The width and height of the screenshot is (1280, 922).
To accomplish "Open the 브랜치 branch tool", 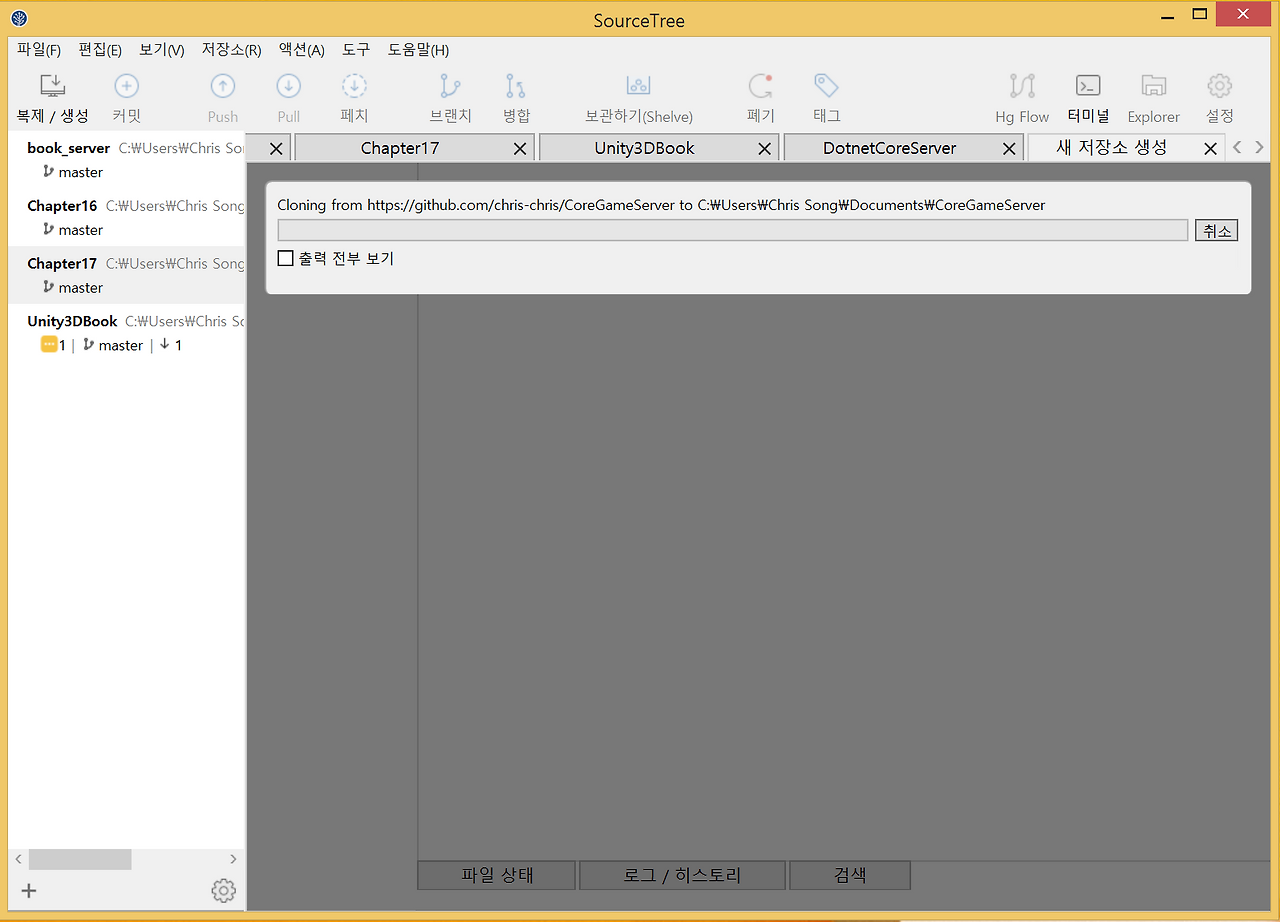I will coord(451,99).
